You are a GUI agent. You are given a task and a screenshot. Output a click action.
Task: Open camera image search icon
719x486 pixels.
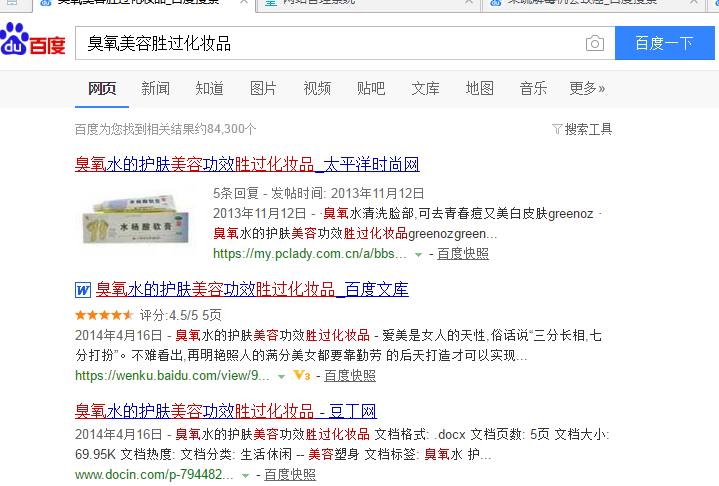pyautogui.click(x=595, y=44)
